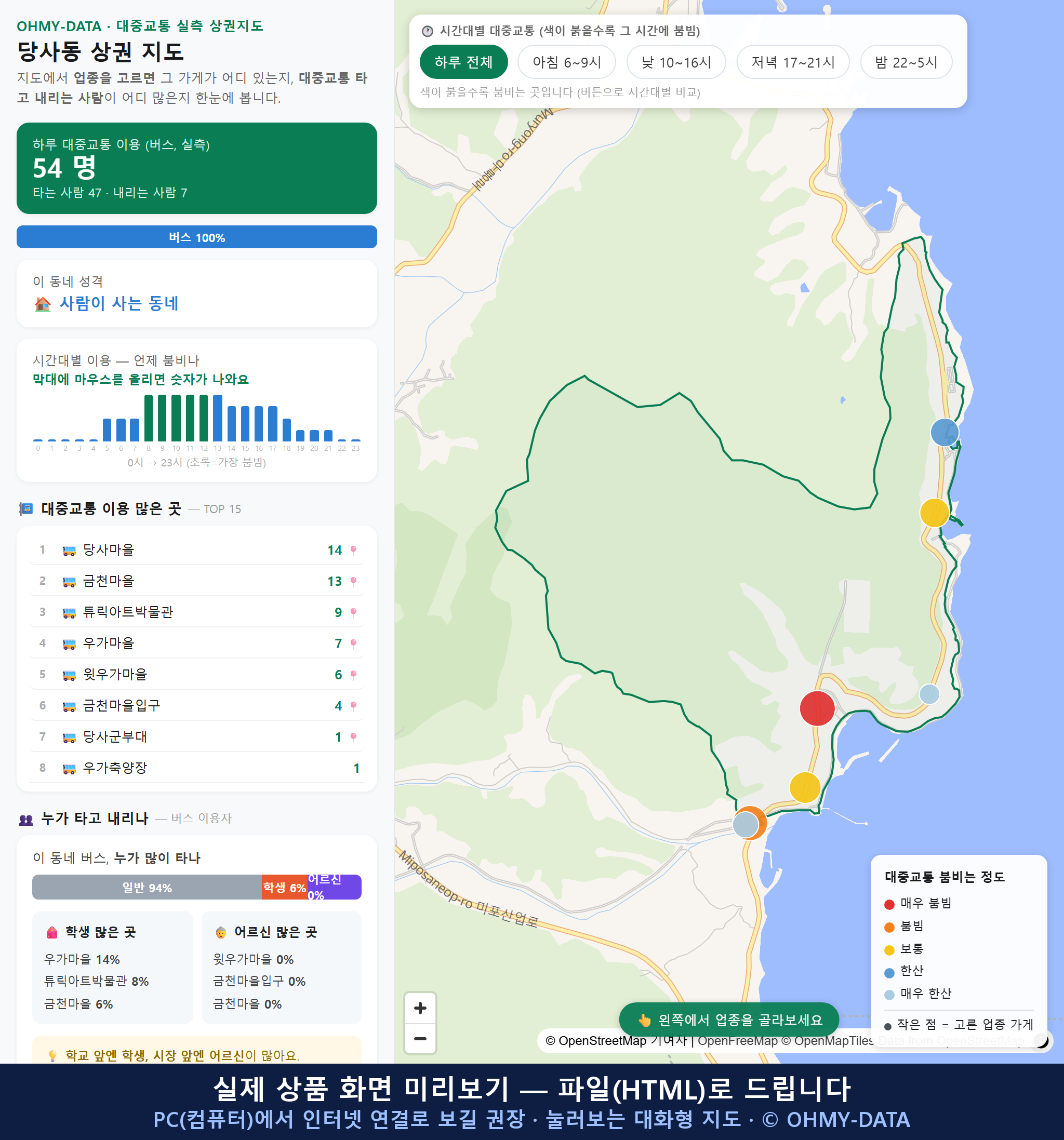Select the 금천마을 list row text

pos(109,581)
